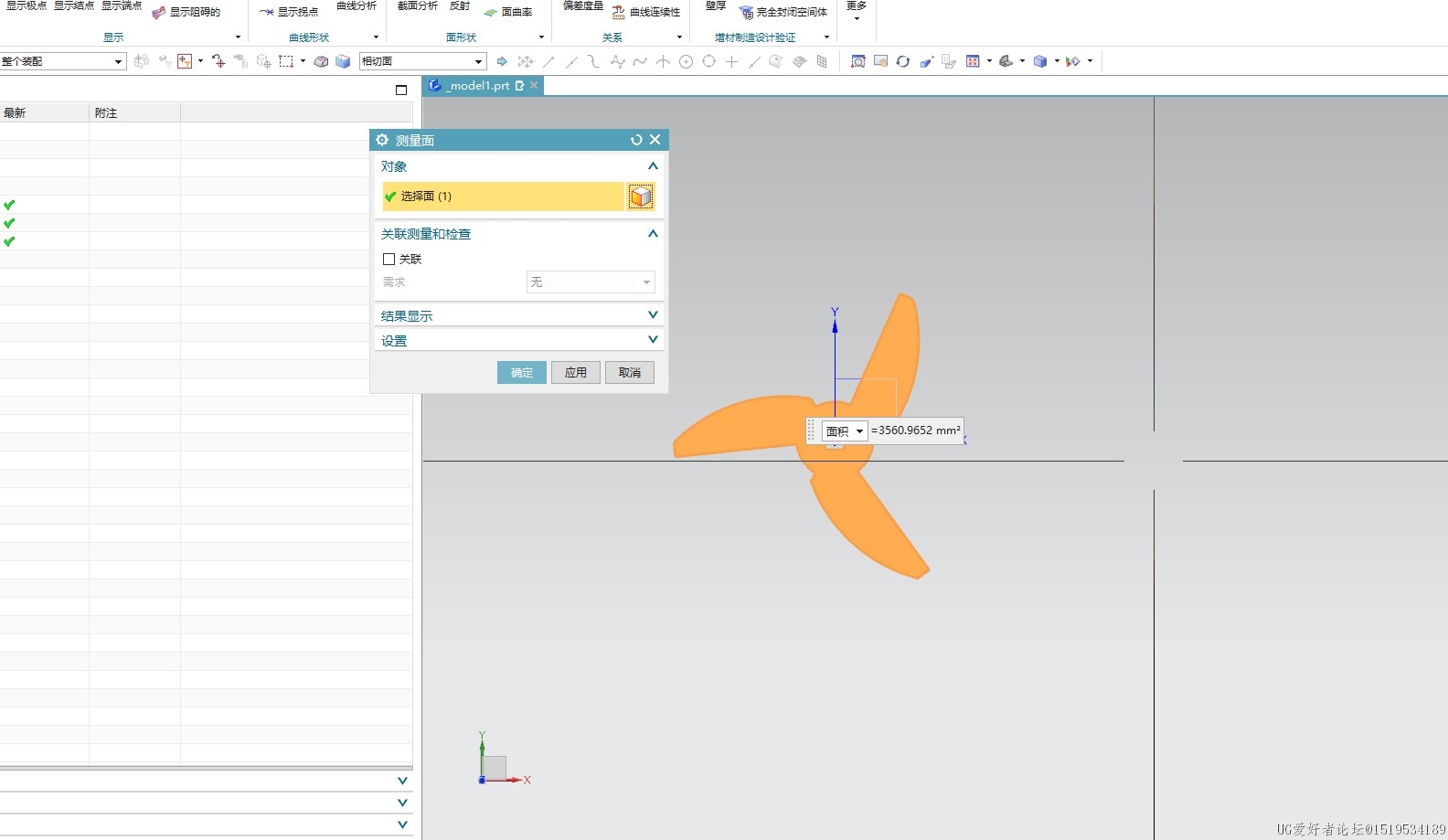Viewport: 1448px width, 840px height.
Task: Open the disabled 需求 dropdown showing 无
Action: tap(591, 282)
